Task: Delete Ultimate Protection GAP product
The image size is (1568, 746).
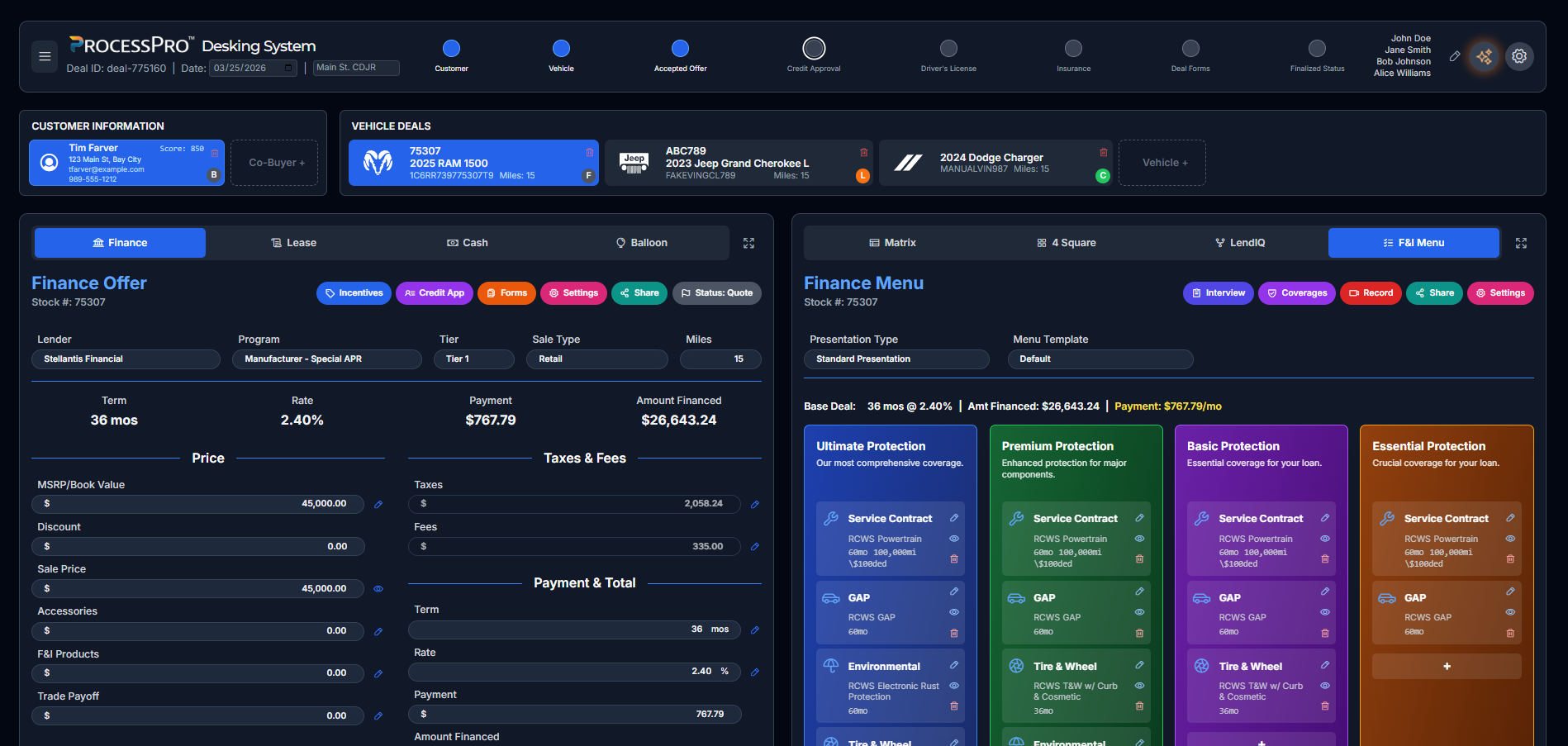Action: [954, 634]
